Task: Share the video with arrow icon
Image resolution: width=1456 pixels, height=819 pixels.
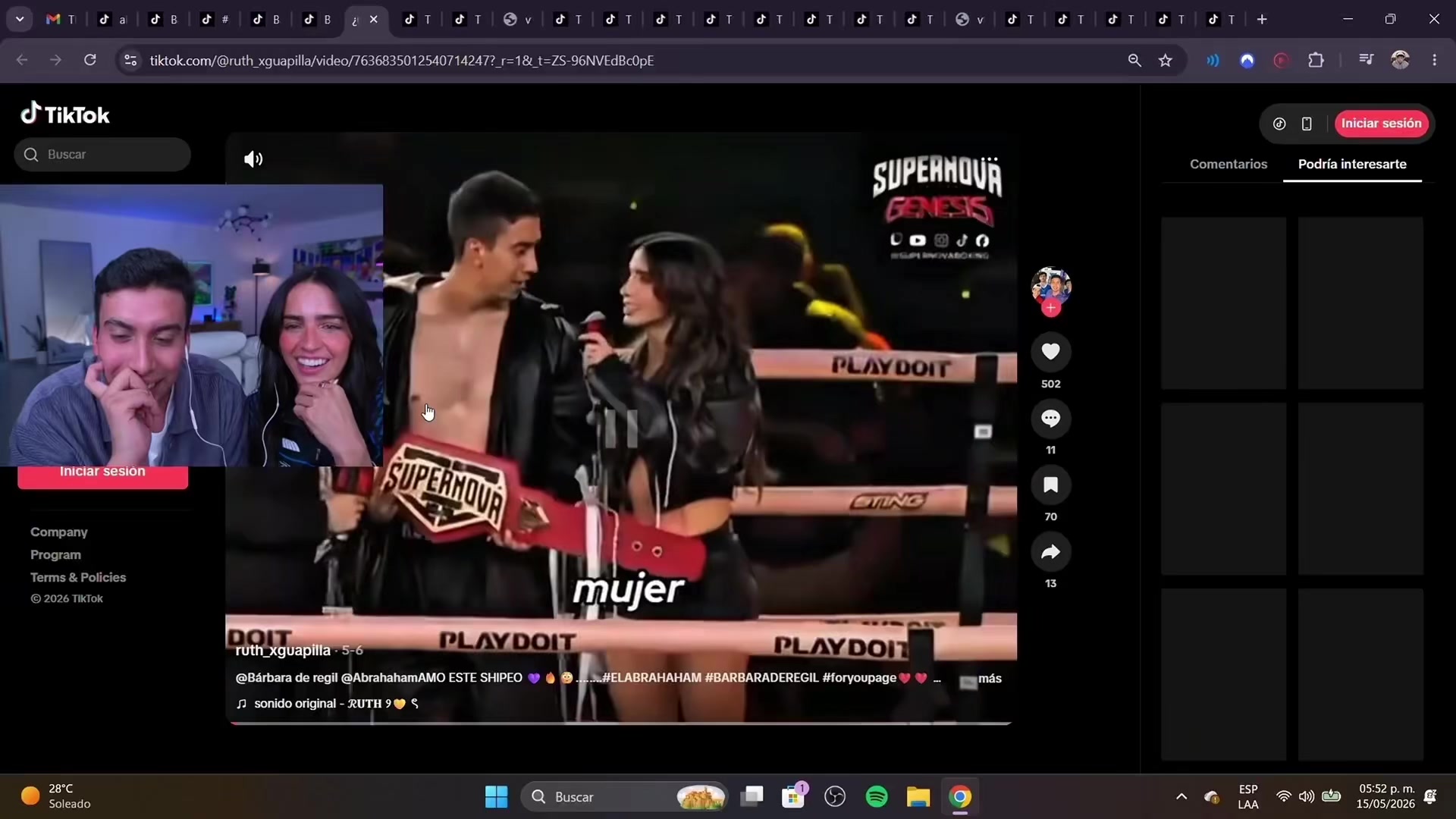Action: point(1051,551)
